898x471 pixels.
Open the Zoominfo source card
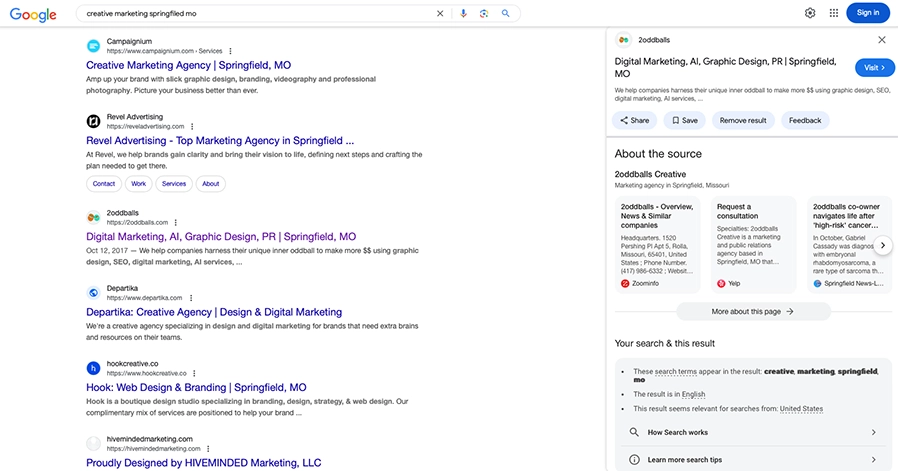point(657,245)
